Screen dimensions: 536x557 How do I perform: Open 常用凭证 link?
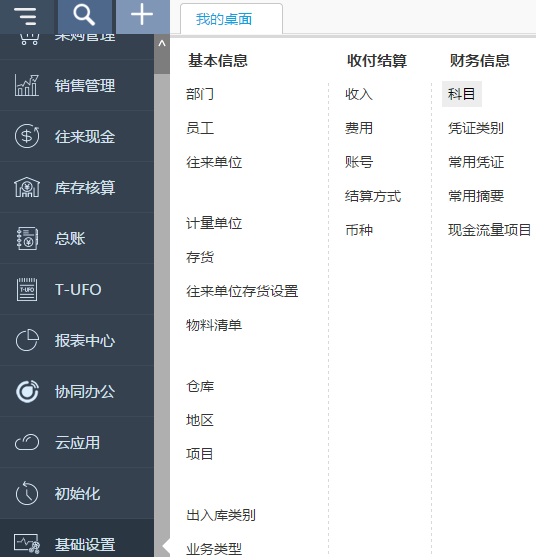pos(476,162)
